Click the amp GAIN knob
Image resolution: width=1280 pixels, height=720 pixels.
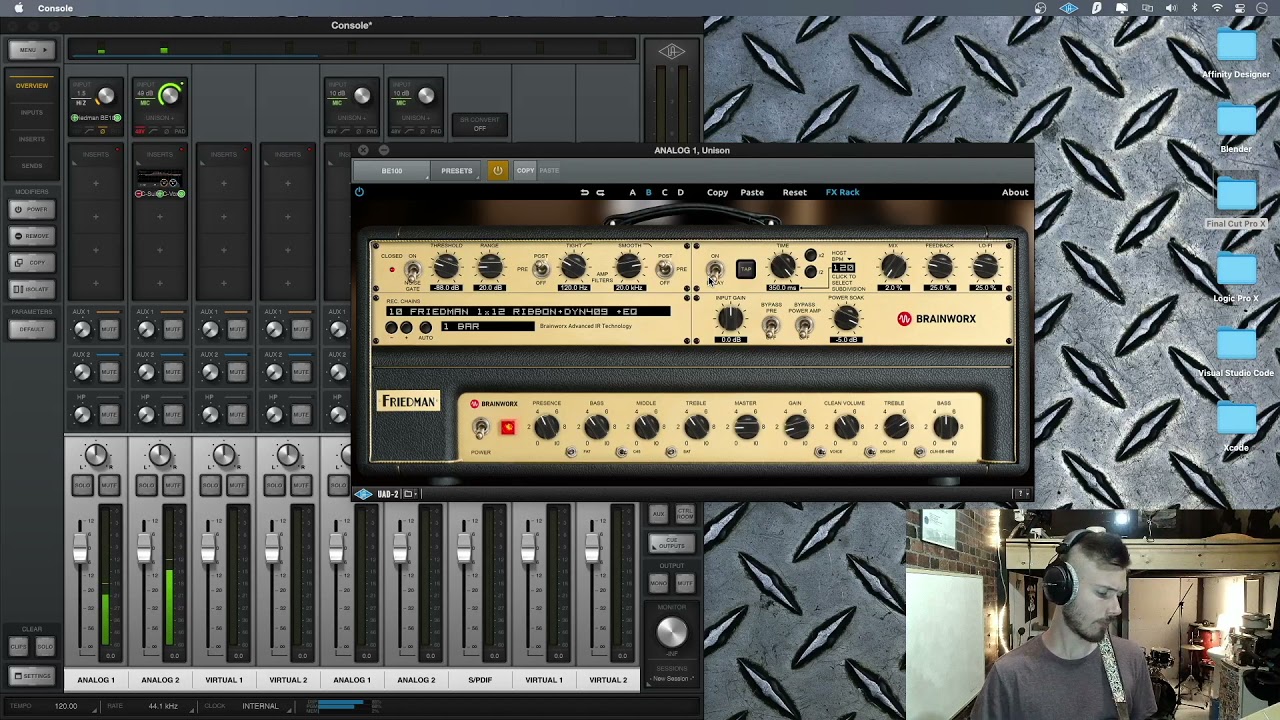point(796,429)
